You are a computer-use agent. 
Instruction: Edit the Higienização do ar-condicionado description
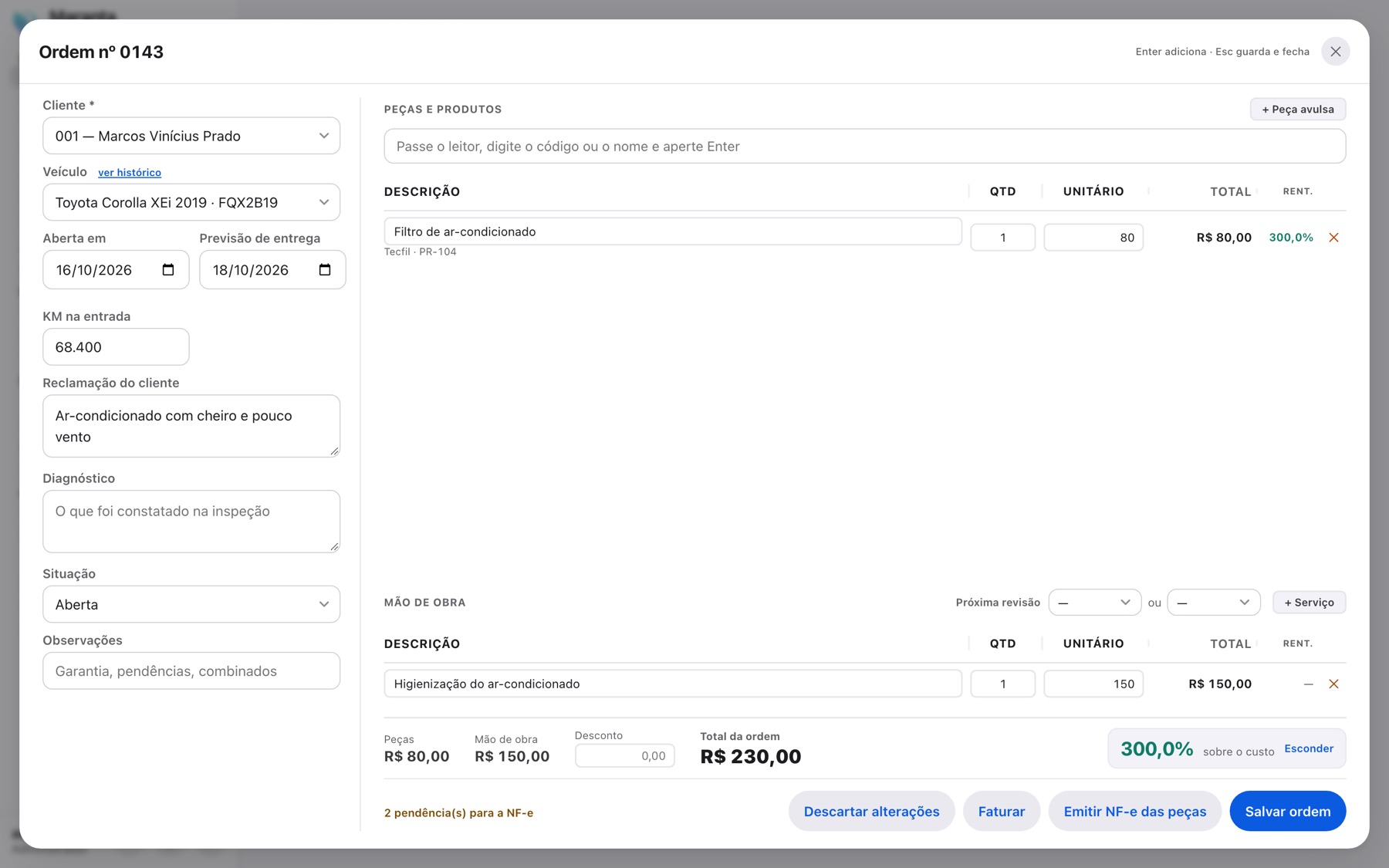click(673, 684)
